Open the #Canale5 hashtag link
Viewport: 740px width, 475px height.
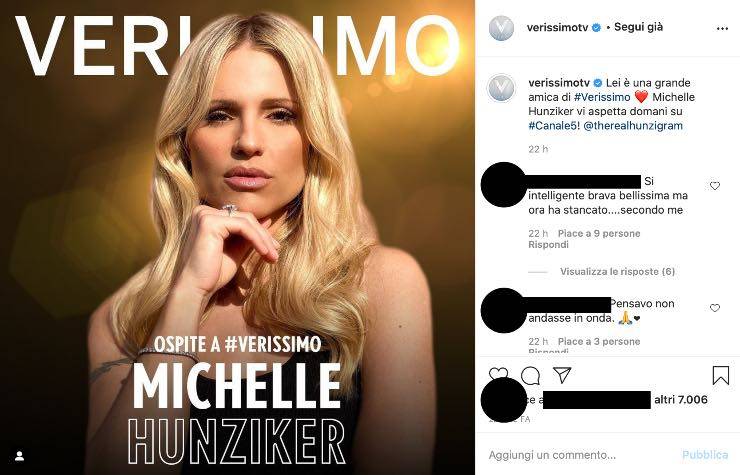coord(554,128)
